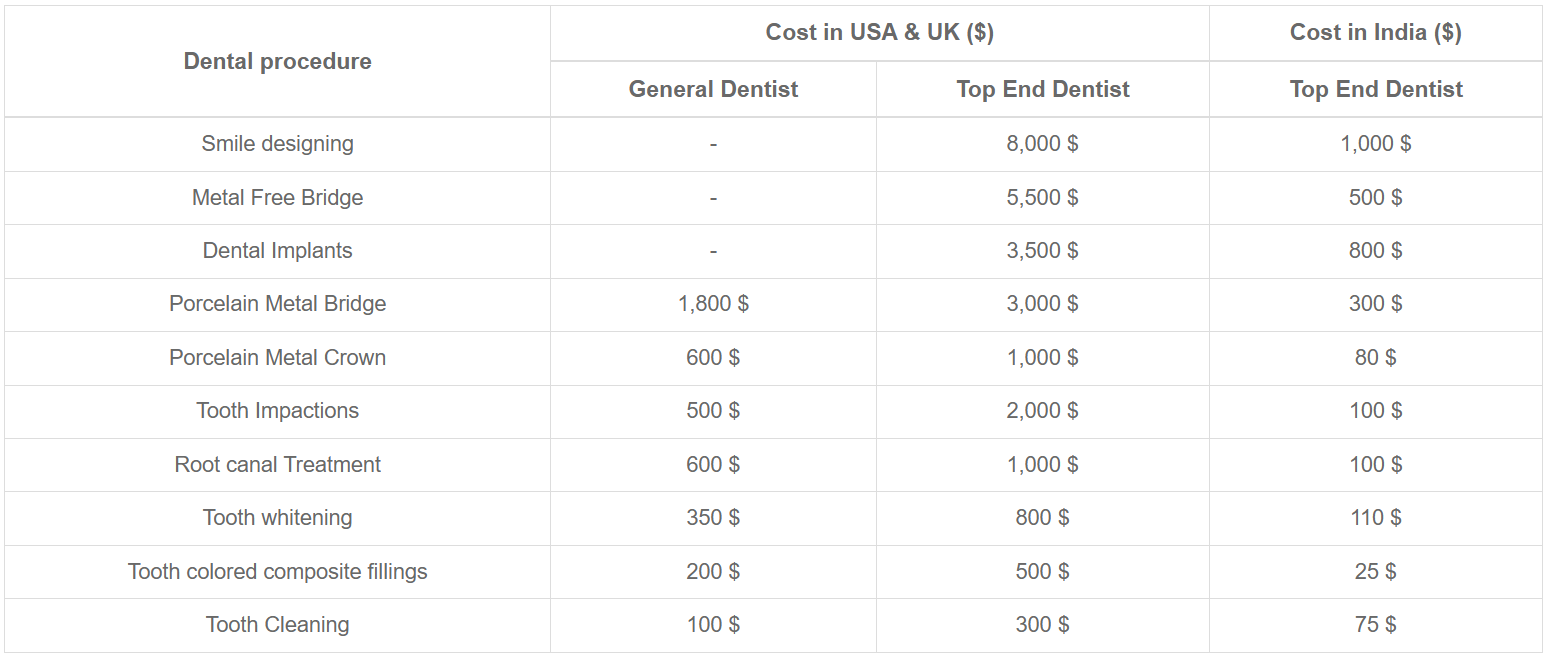Select the Tooth Cleaning row label
The width and height of the screenshot is (1549, 657).
(277, 625)
